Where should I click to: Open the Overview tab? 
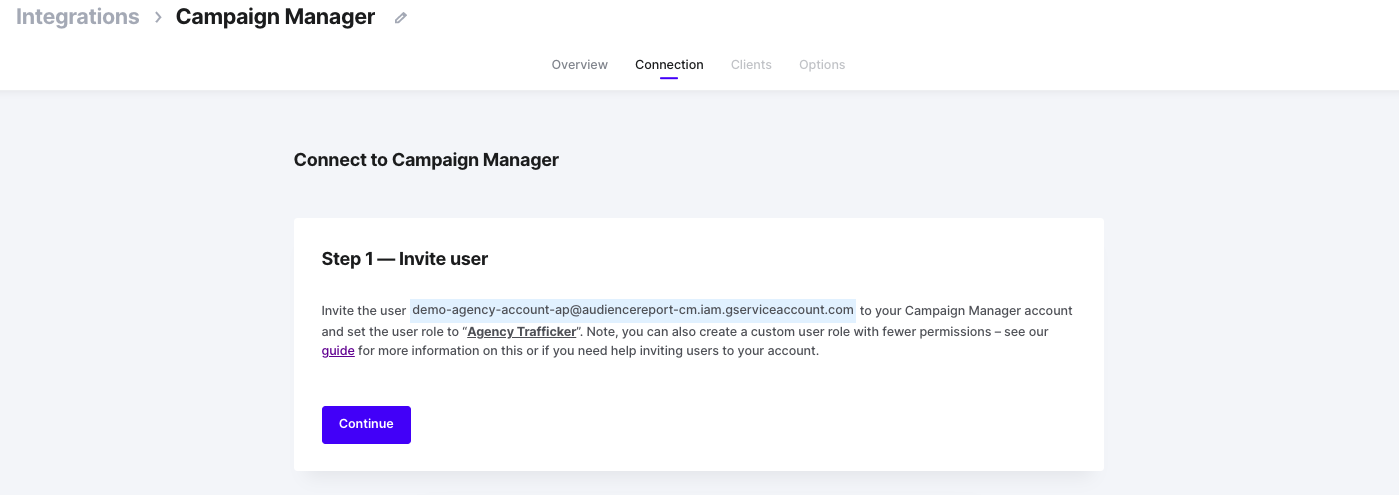click(580, 65)
